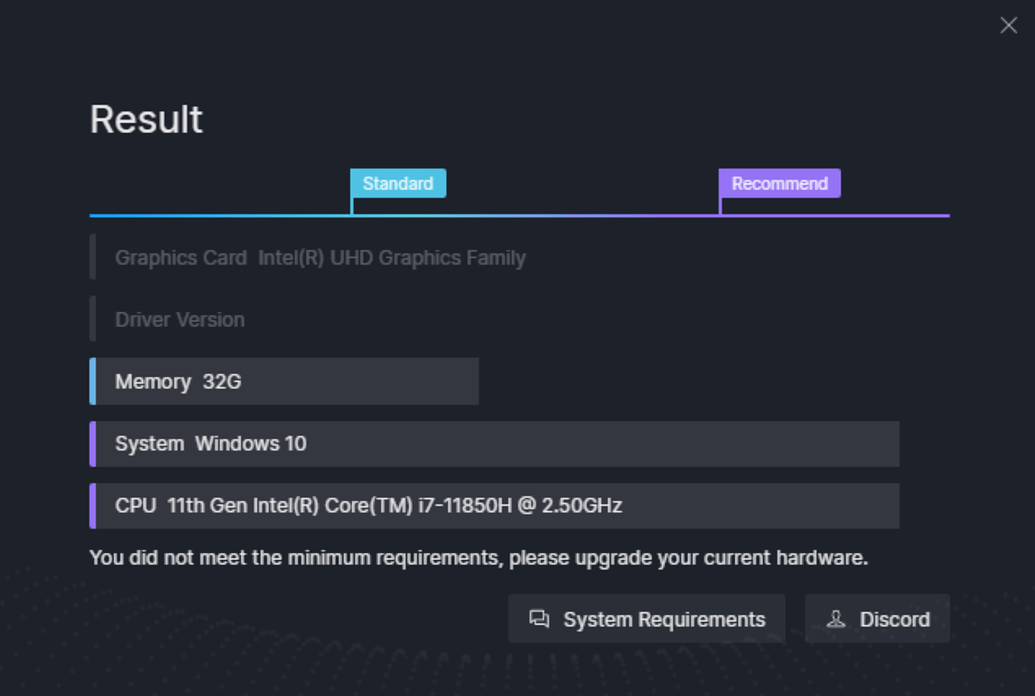Select the System Windows 10 result row
Screen dimensions: 1035x696
coord(495,443)
